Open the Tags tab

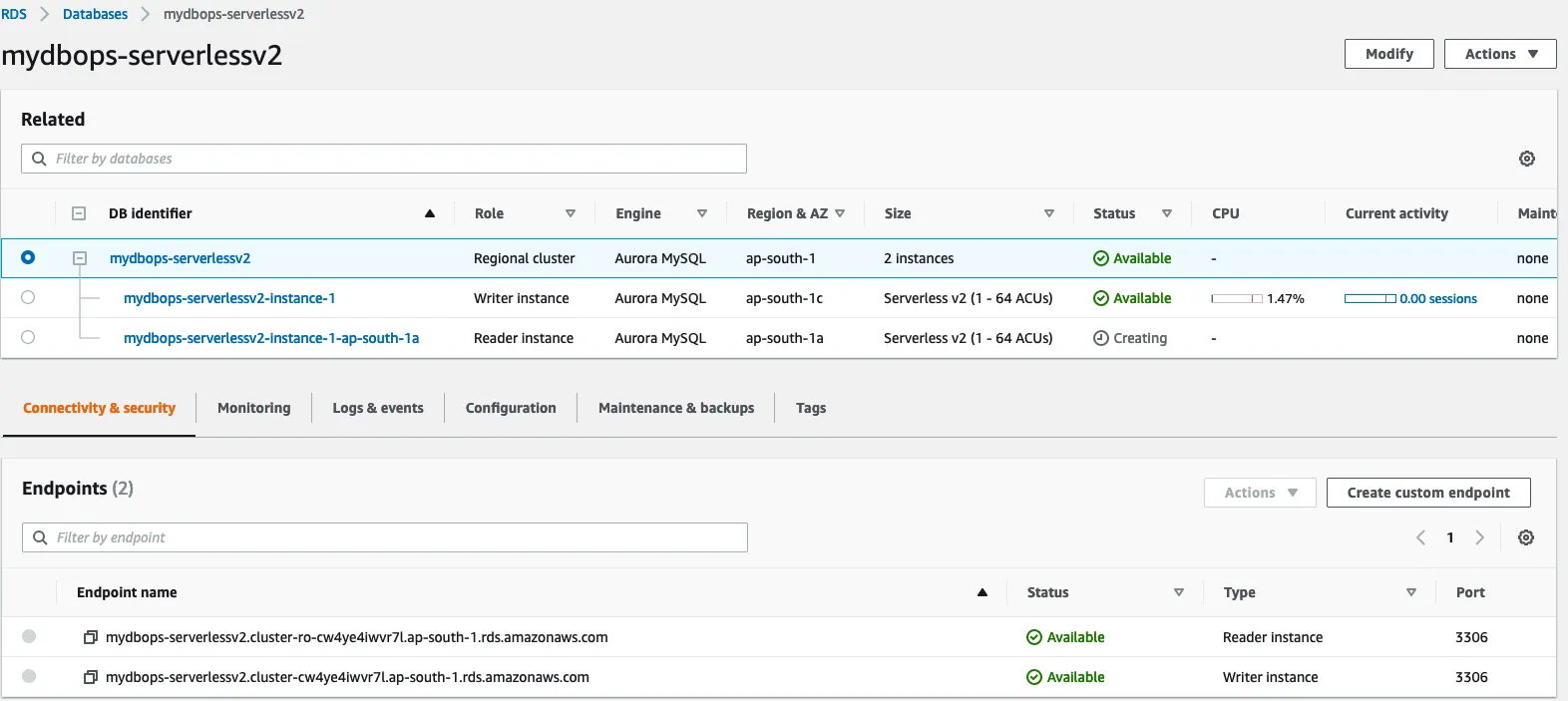coord(811,408)
